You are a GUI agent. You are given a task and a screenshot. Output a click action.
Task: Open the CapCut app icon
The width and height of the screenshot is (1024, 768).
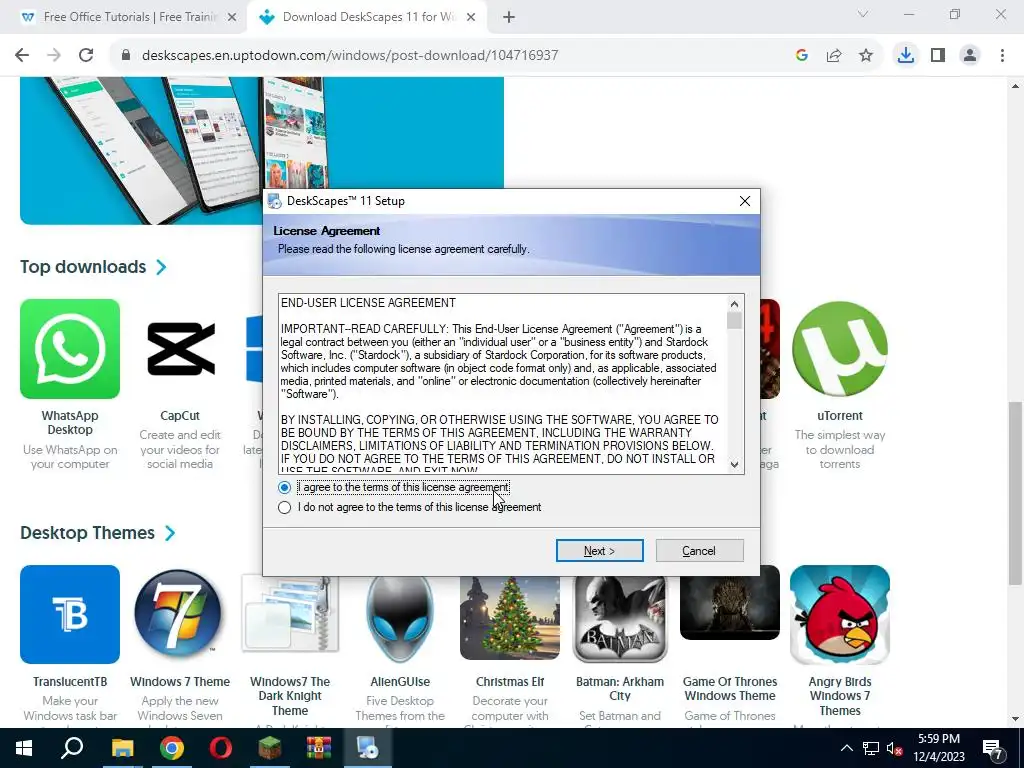(180, 349)
